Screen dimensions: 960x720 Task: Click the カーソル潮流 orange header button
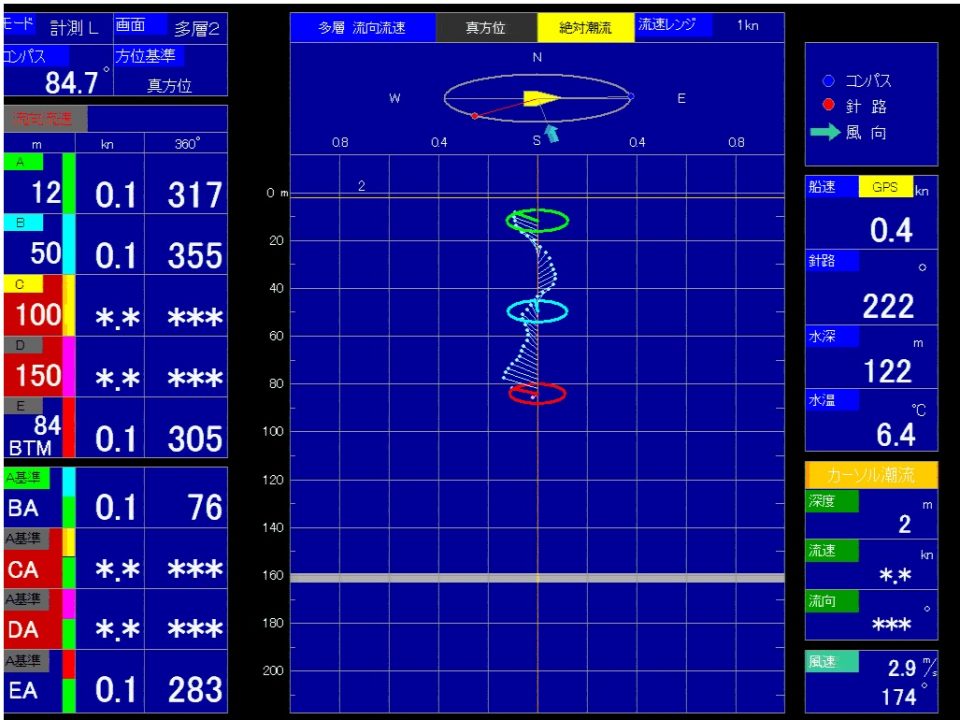click(872, 475)
